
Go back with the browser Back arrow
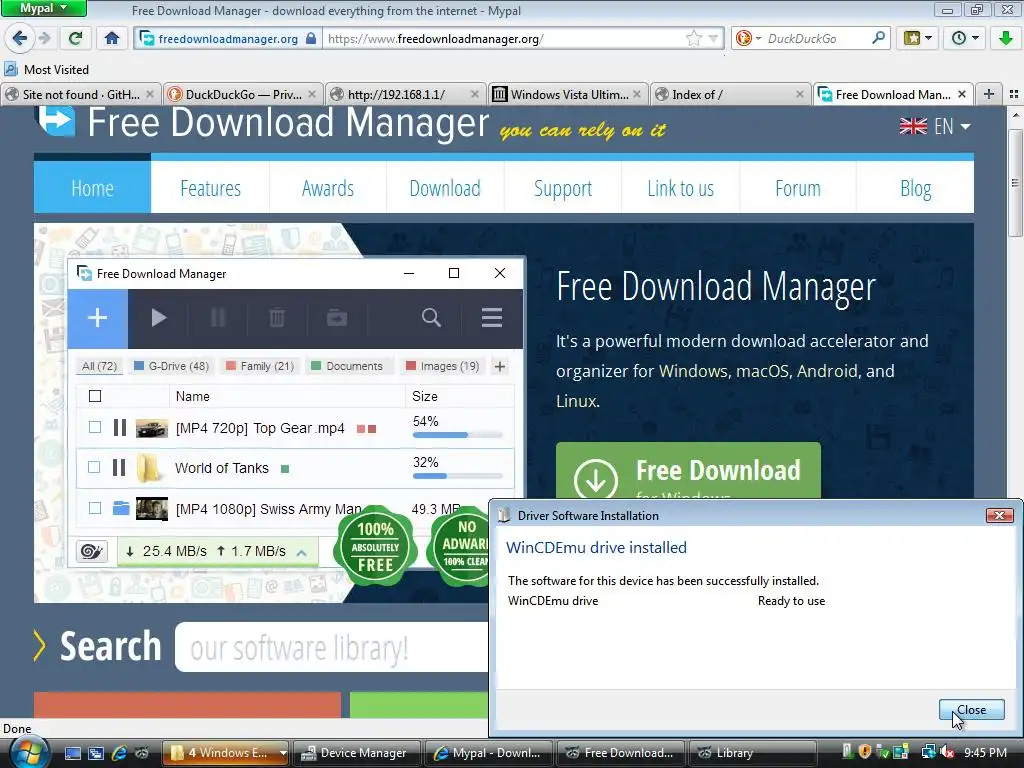(x=20, y=39)
